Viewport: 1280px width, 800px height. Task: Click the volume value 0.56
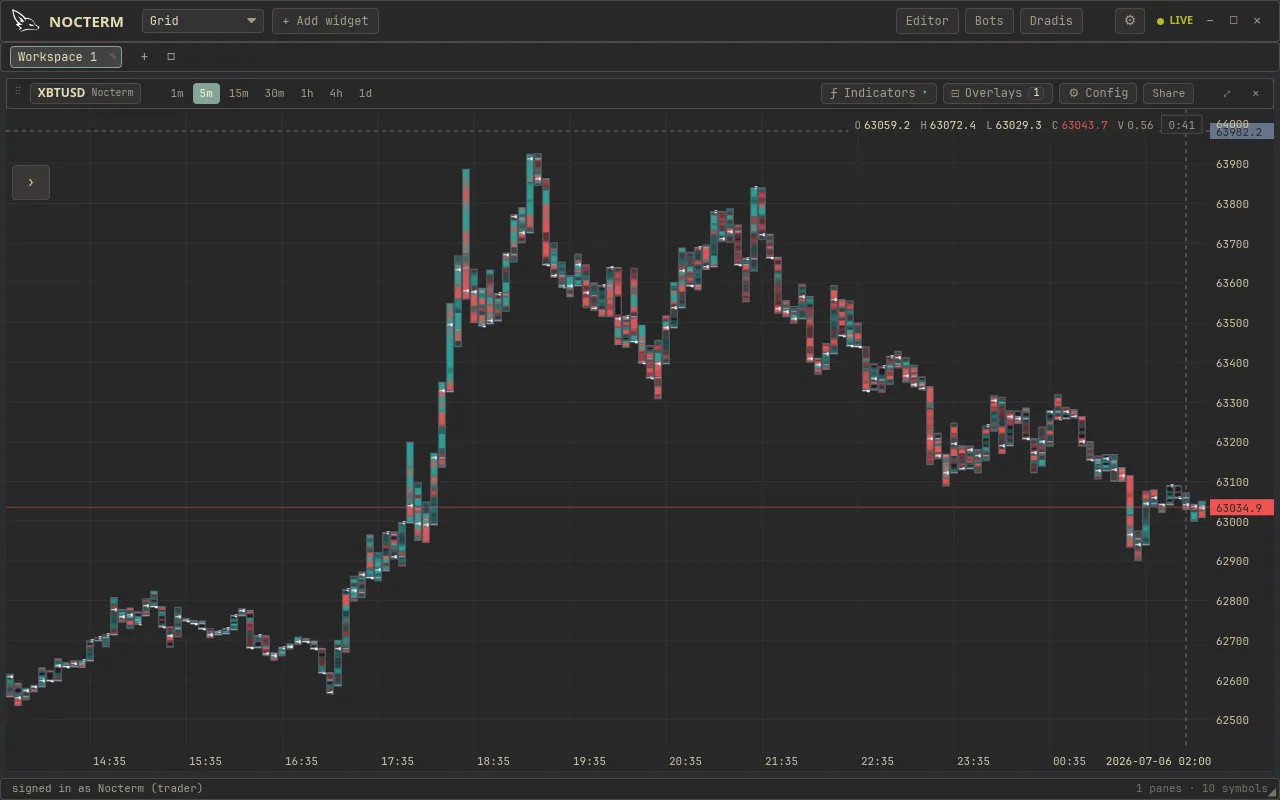(x=1141, y=125)
